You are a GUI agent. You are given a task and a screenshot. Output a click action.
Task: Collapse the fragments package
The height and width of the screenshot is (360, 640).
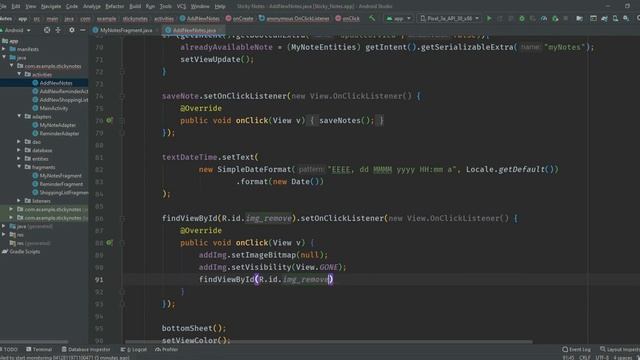point(19,167)
